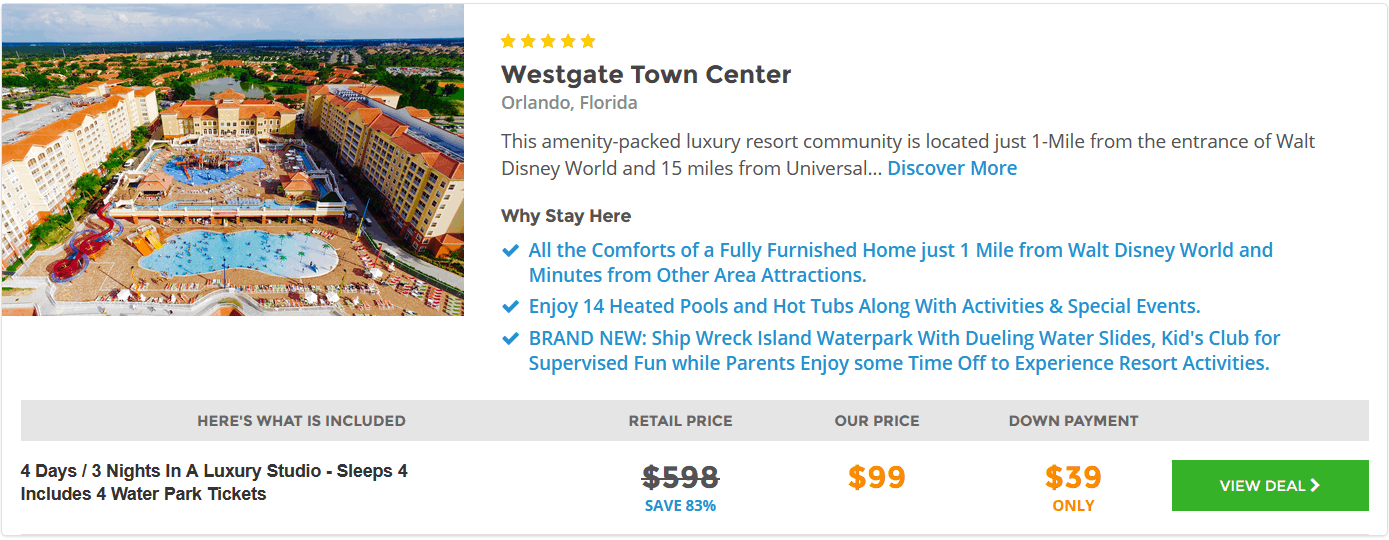
Task: Click the first gold rating star
Action: [x=508, y=41]
